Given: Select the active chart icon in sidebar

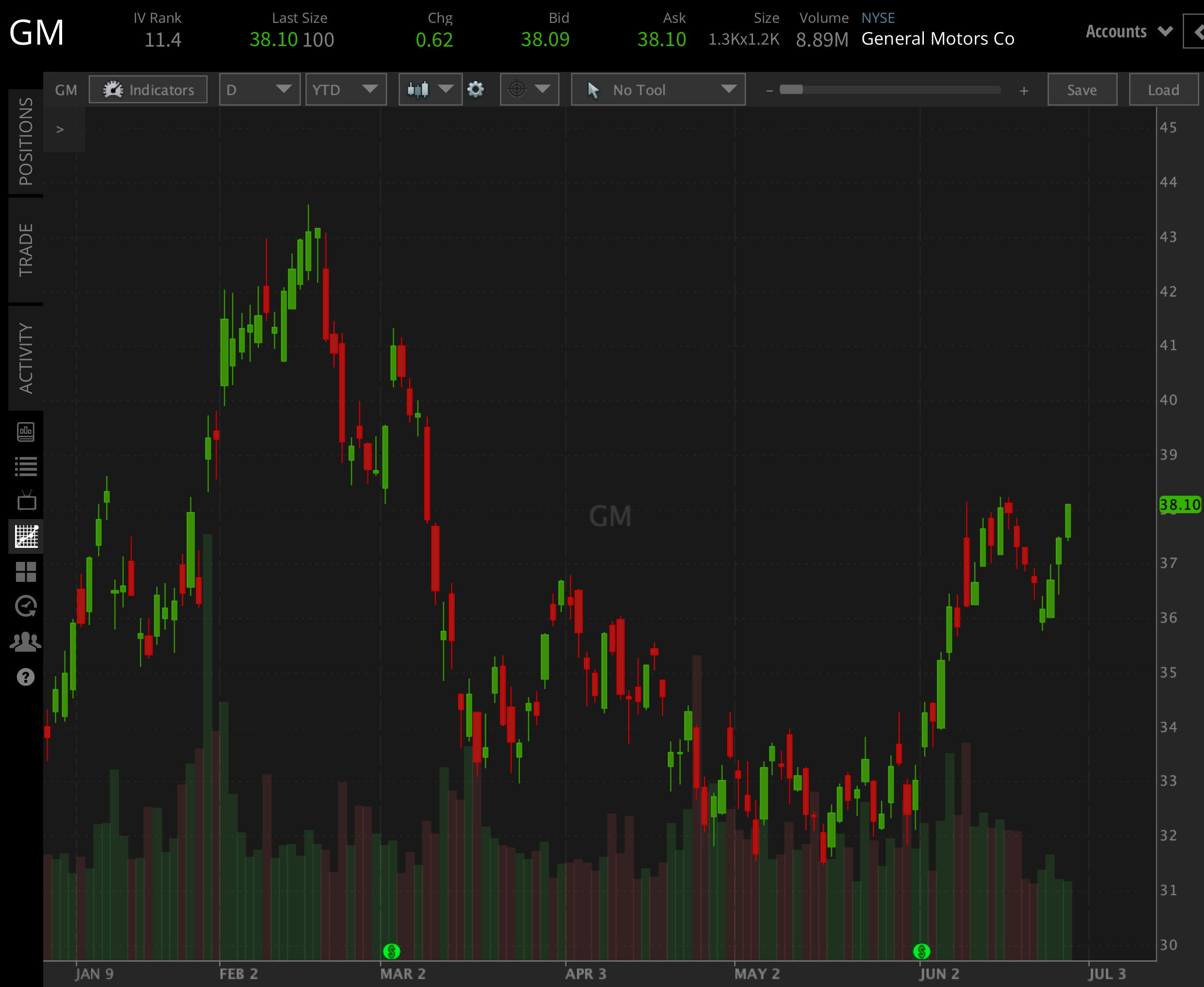Looking at the screenshot, I should pos(25,535).
